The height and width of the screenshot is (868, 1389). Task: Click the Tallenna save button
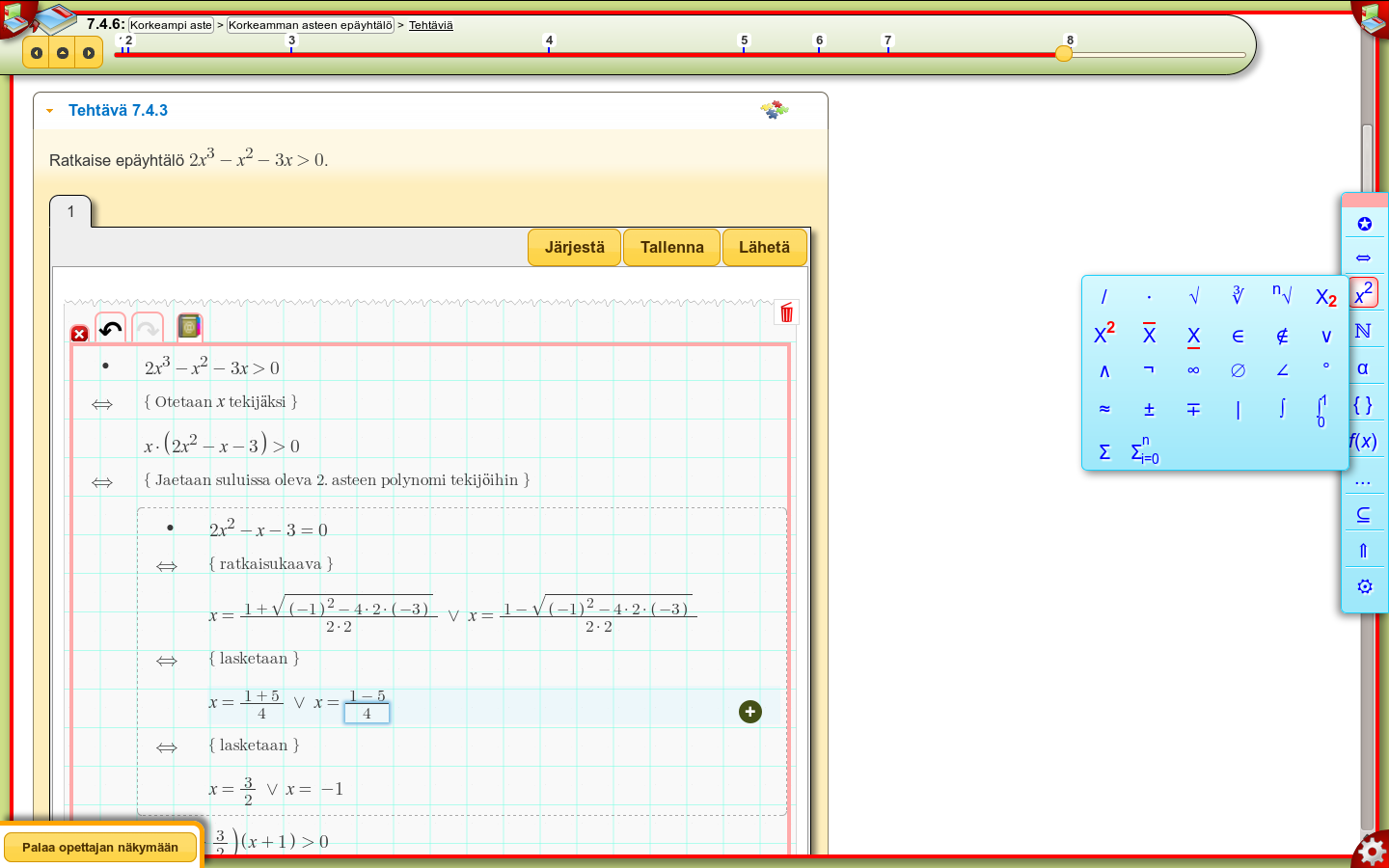click(672, 247)
